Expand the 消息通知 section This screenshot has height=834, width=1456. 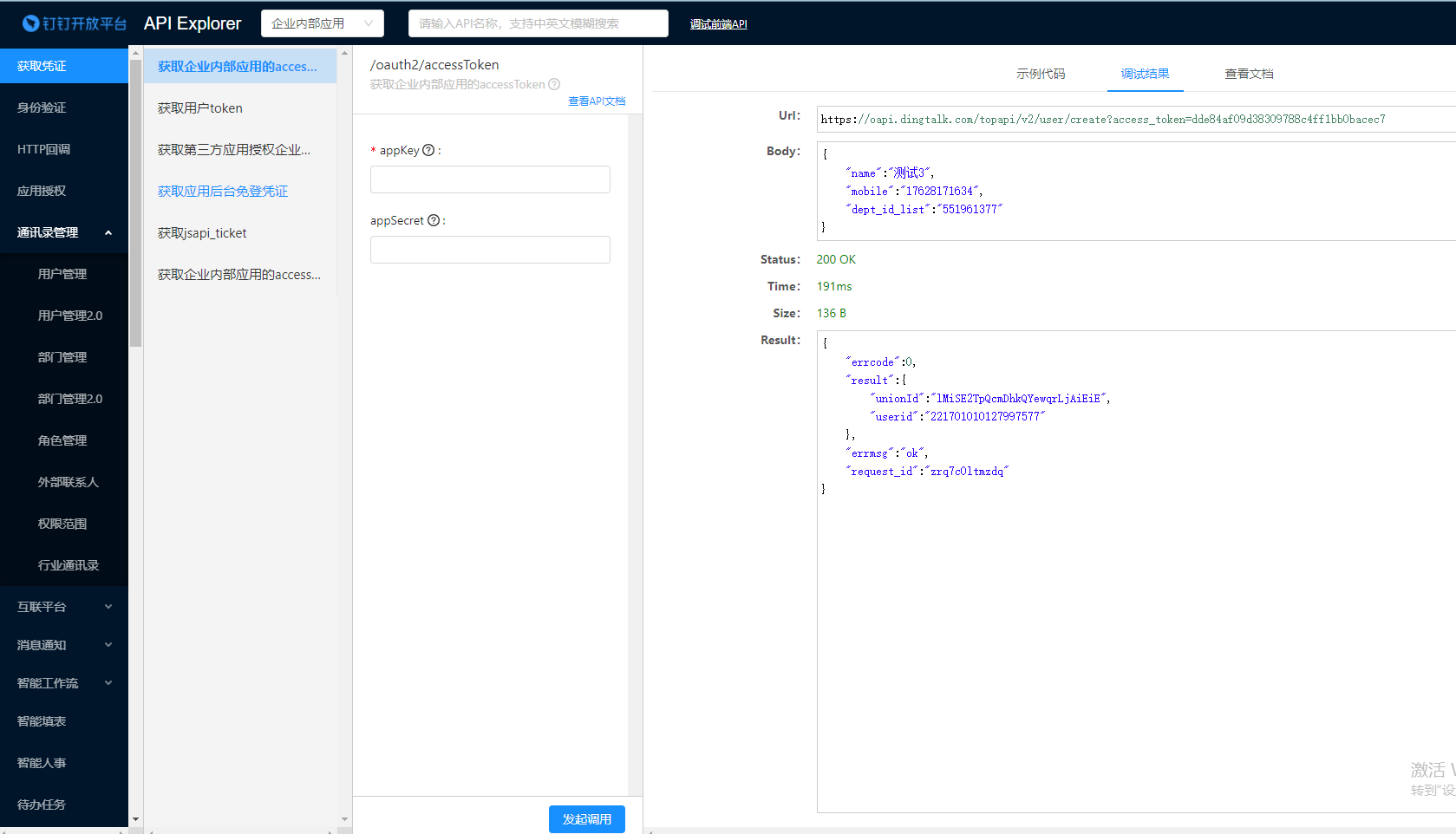(x=64, y=645)
